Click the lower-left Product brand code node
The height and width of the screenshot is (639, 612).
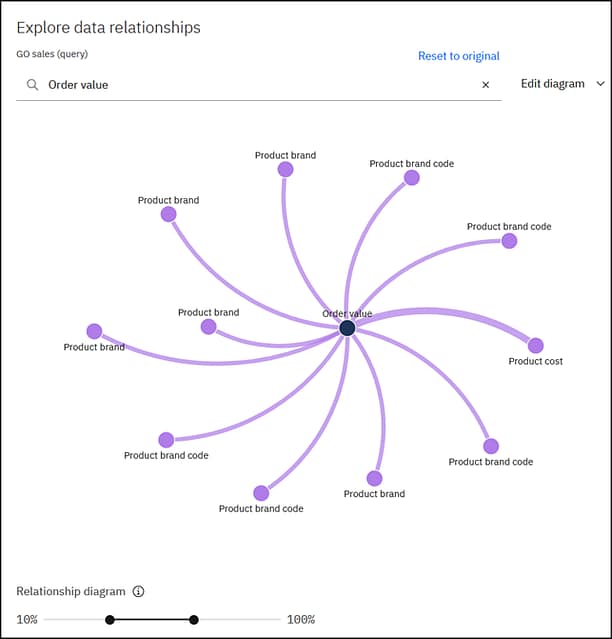[x=166, y=440]
